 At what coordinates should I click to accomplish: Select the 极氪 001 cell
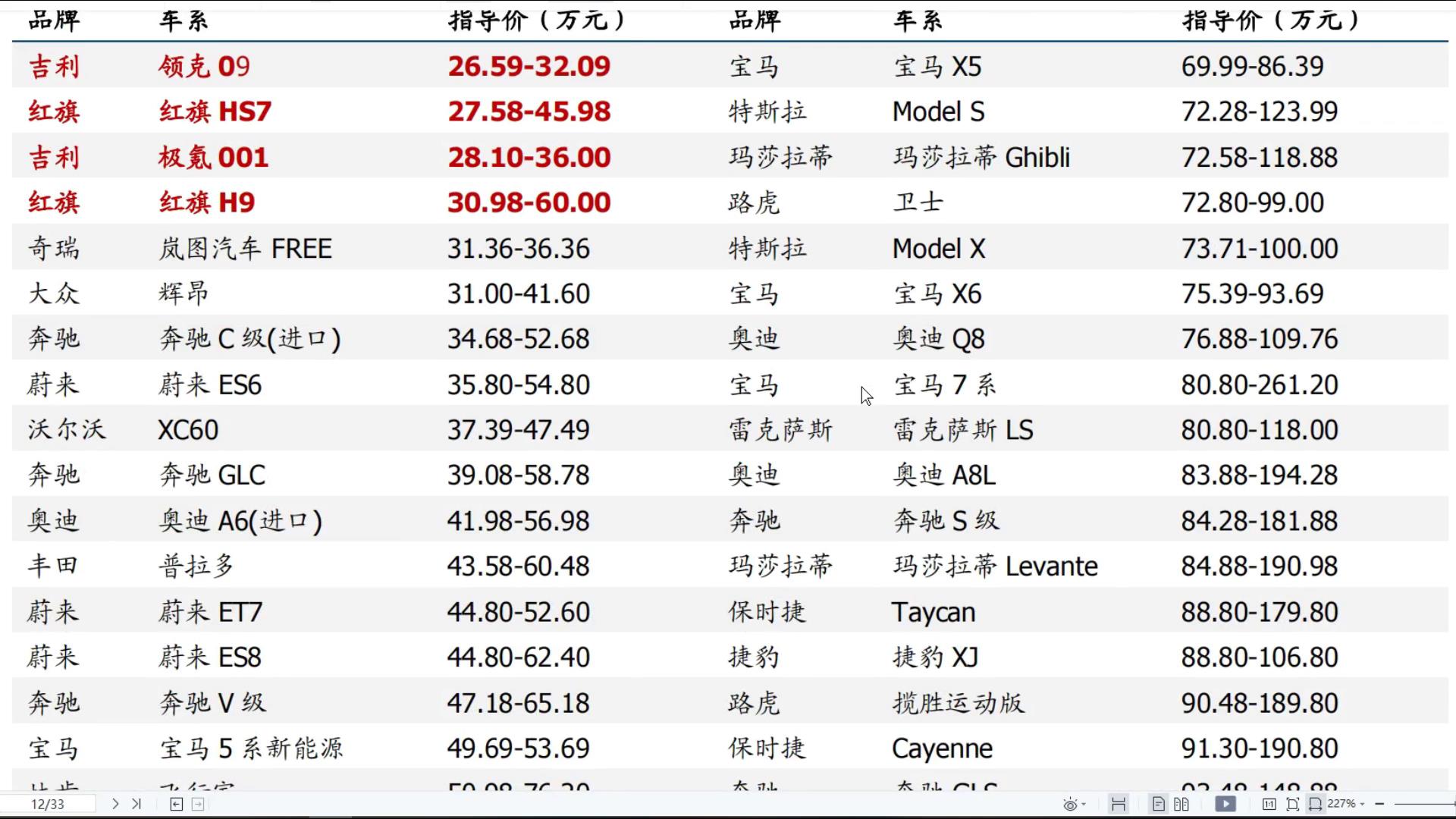tap(213, 157)
